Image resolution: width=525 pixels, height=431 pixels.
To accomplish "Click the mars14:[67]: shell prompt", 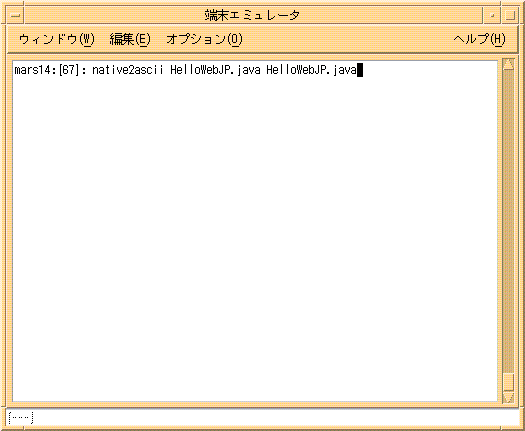I will pos(51,71).
